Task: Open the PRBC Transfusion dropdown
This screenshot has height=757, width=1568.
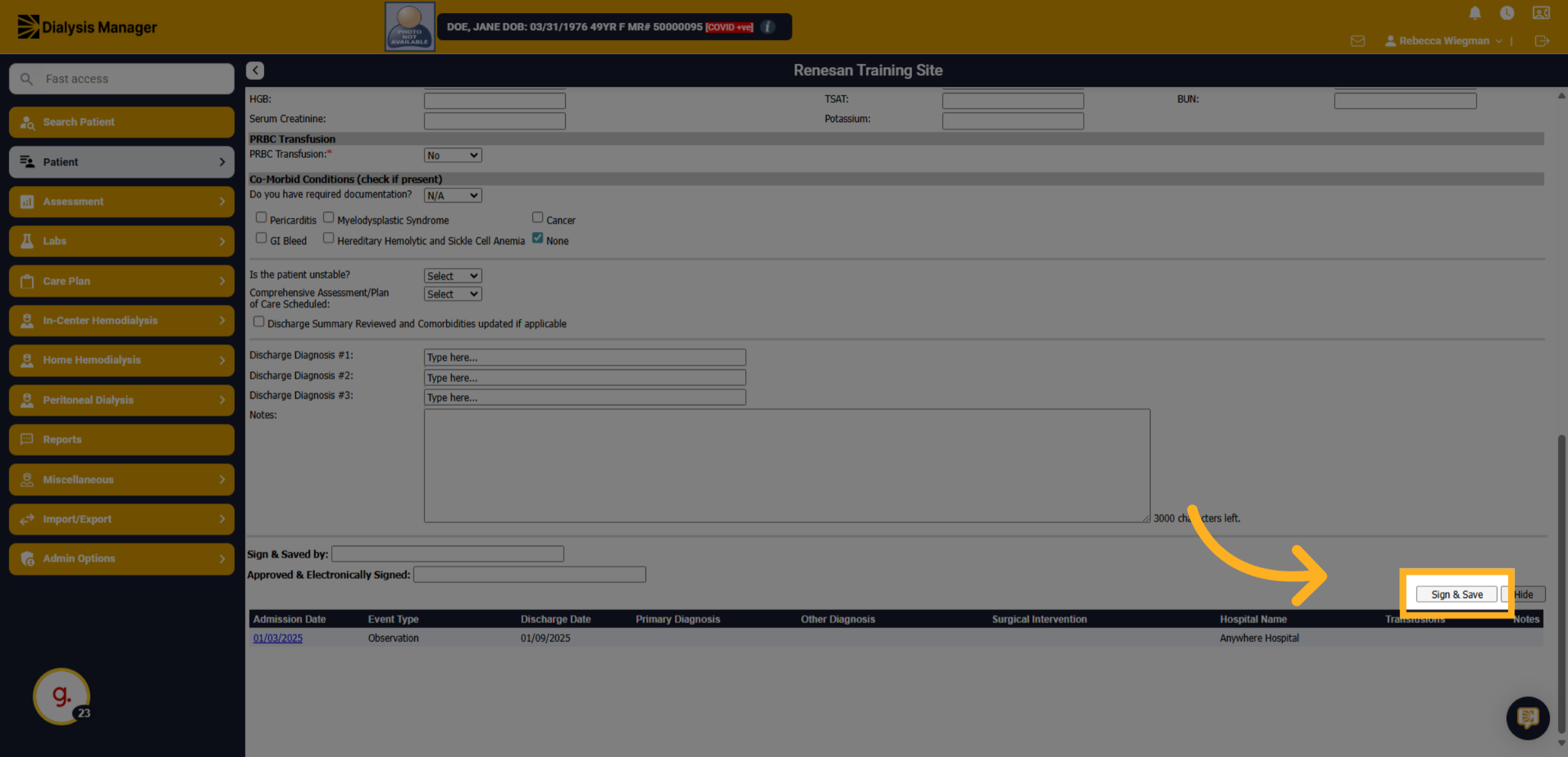Action: (453, 155)
